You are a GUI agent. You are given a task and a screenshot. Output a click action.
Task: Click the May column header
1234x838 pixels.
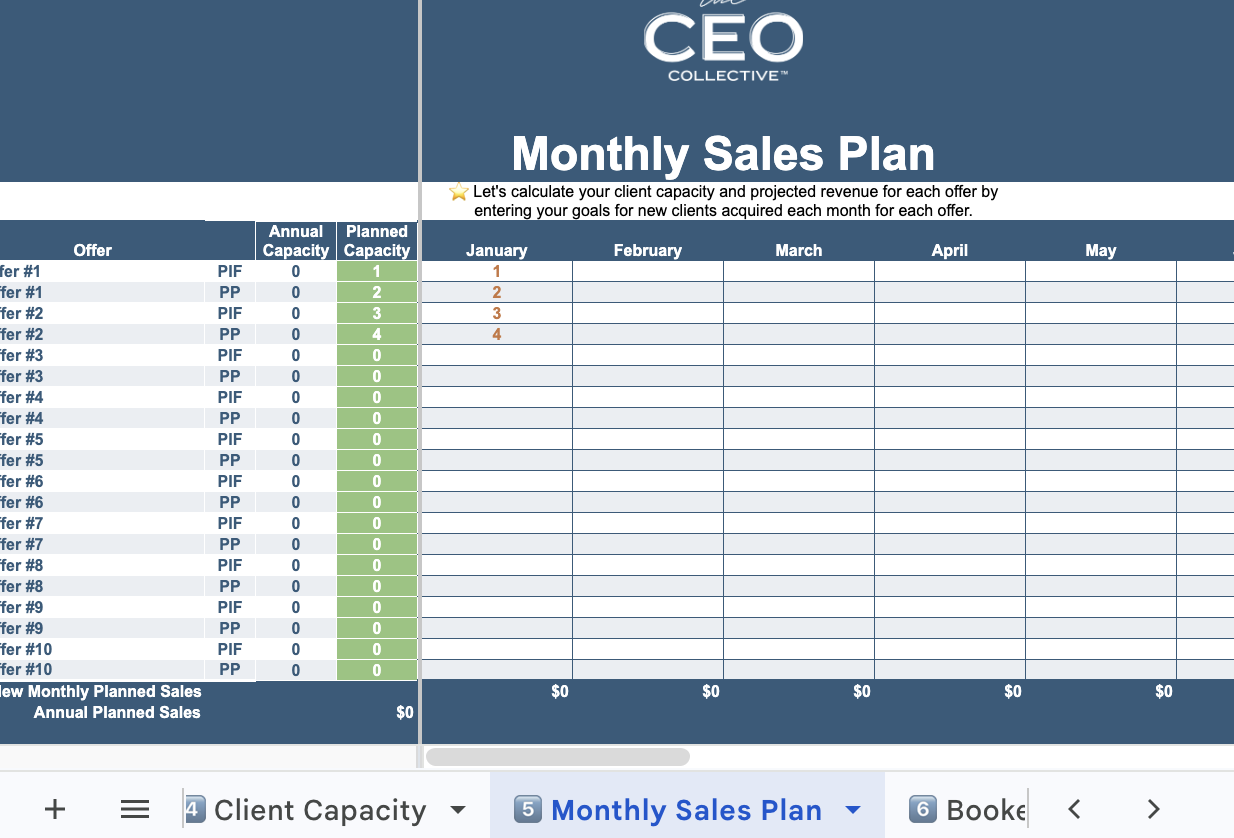(1100, 250)
